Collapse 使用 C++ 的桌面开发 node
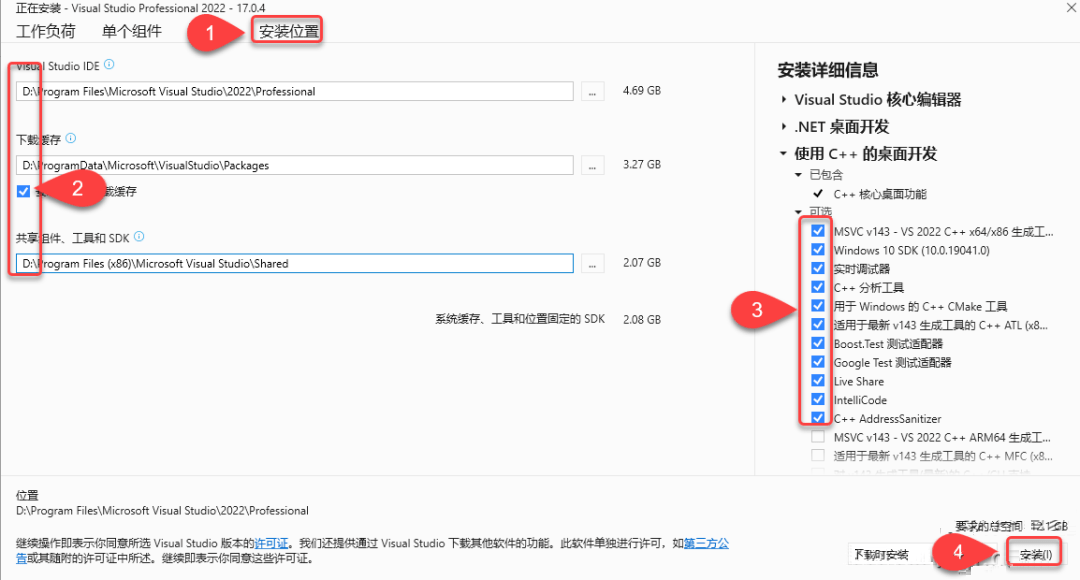 coord(783,154)
